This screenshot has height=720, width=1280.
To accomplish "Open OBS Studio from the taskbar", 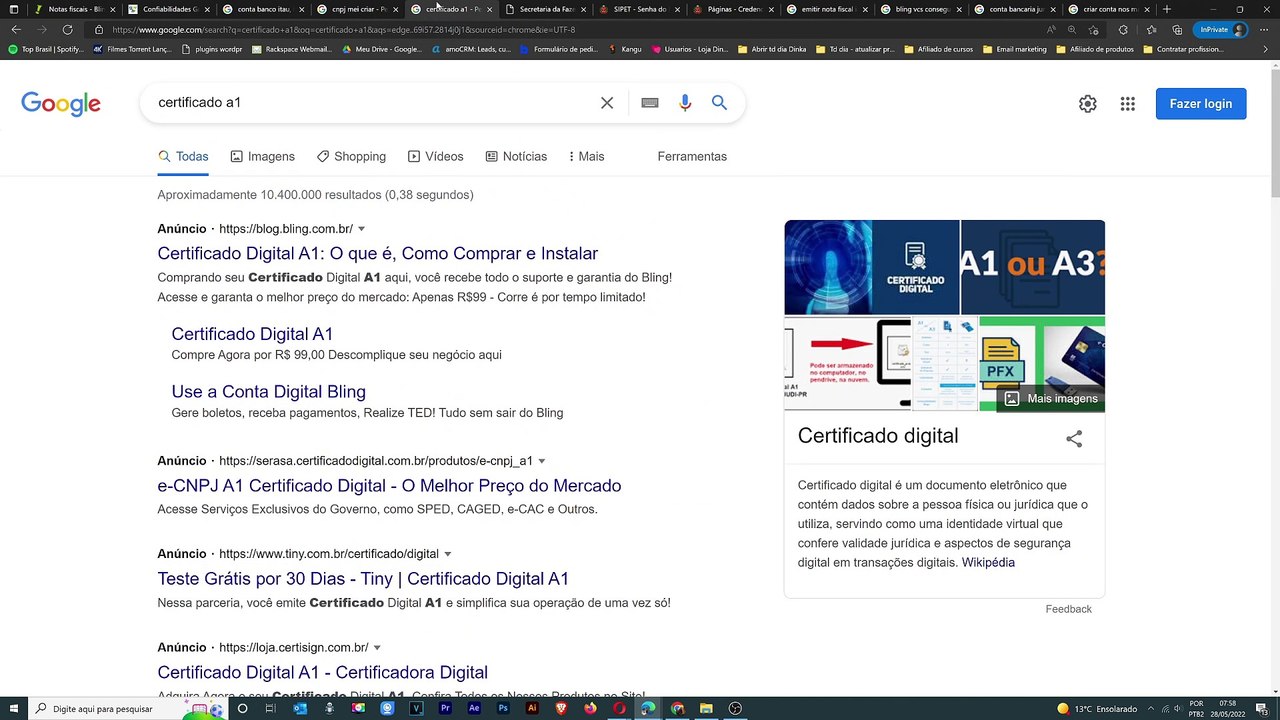I will pyautogui.click(x=735, y=709).
